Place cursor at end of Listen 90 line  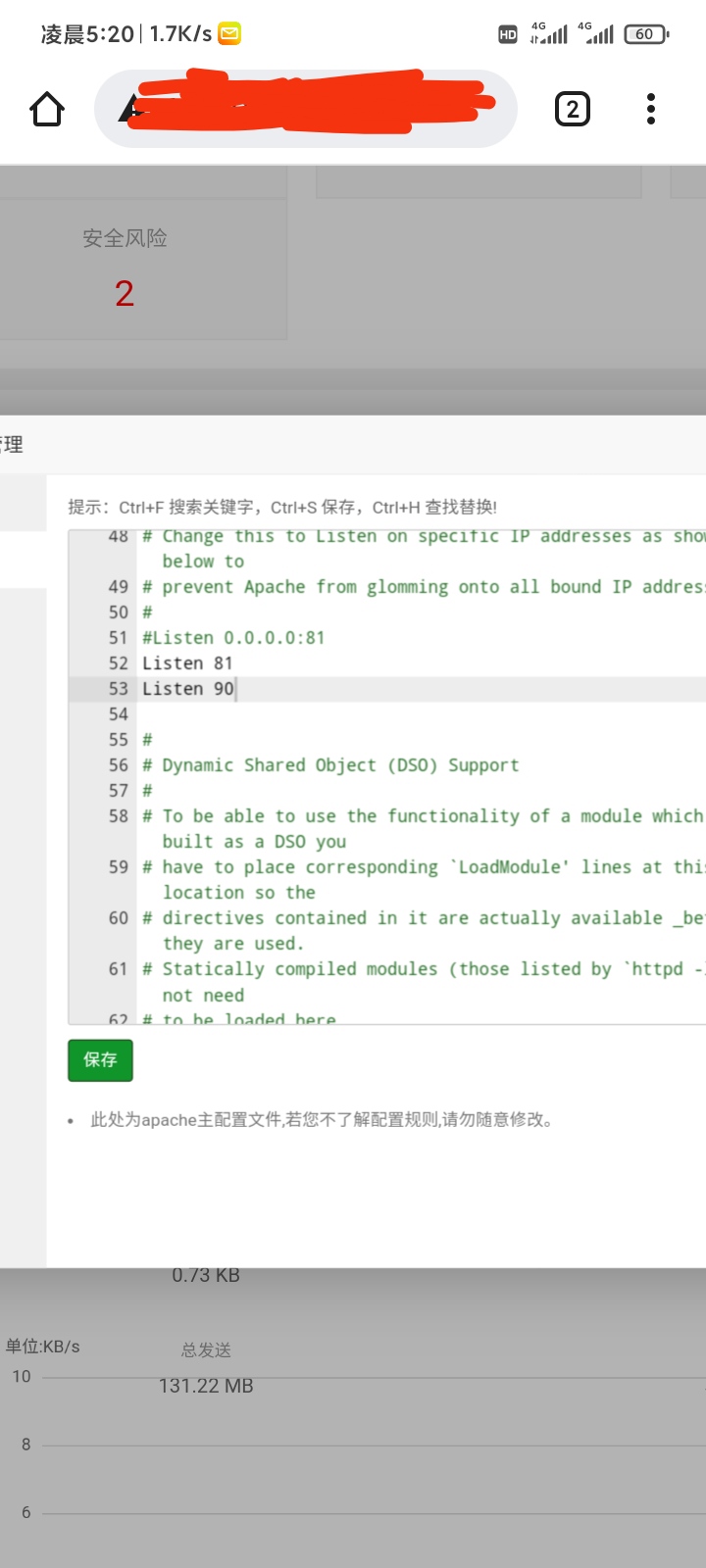point(235,689)
